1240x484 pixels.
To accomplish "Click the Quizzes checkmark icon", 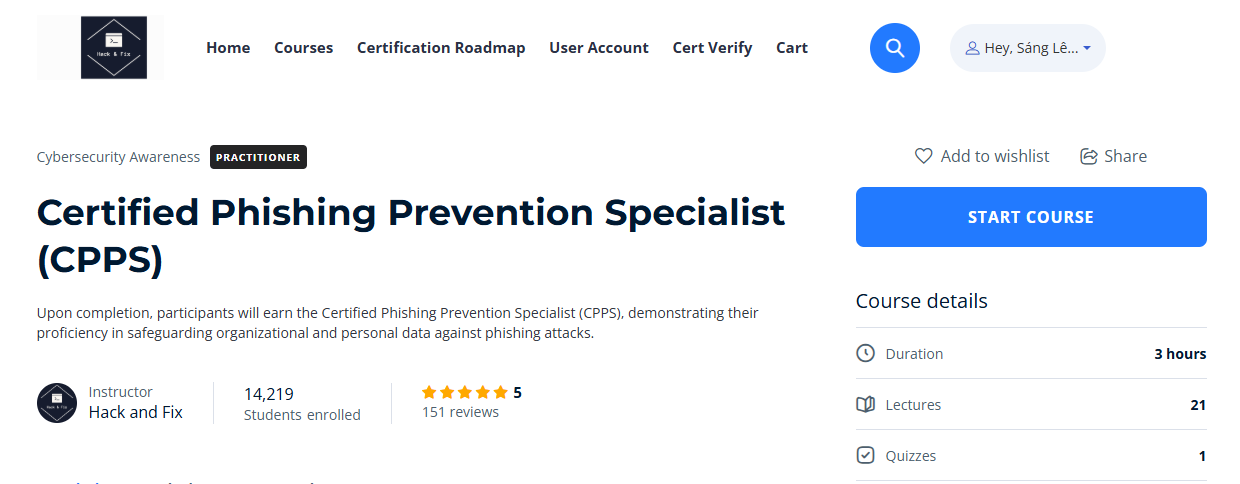I will 866,456.
